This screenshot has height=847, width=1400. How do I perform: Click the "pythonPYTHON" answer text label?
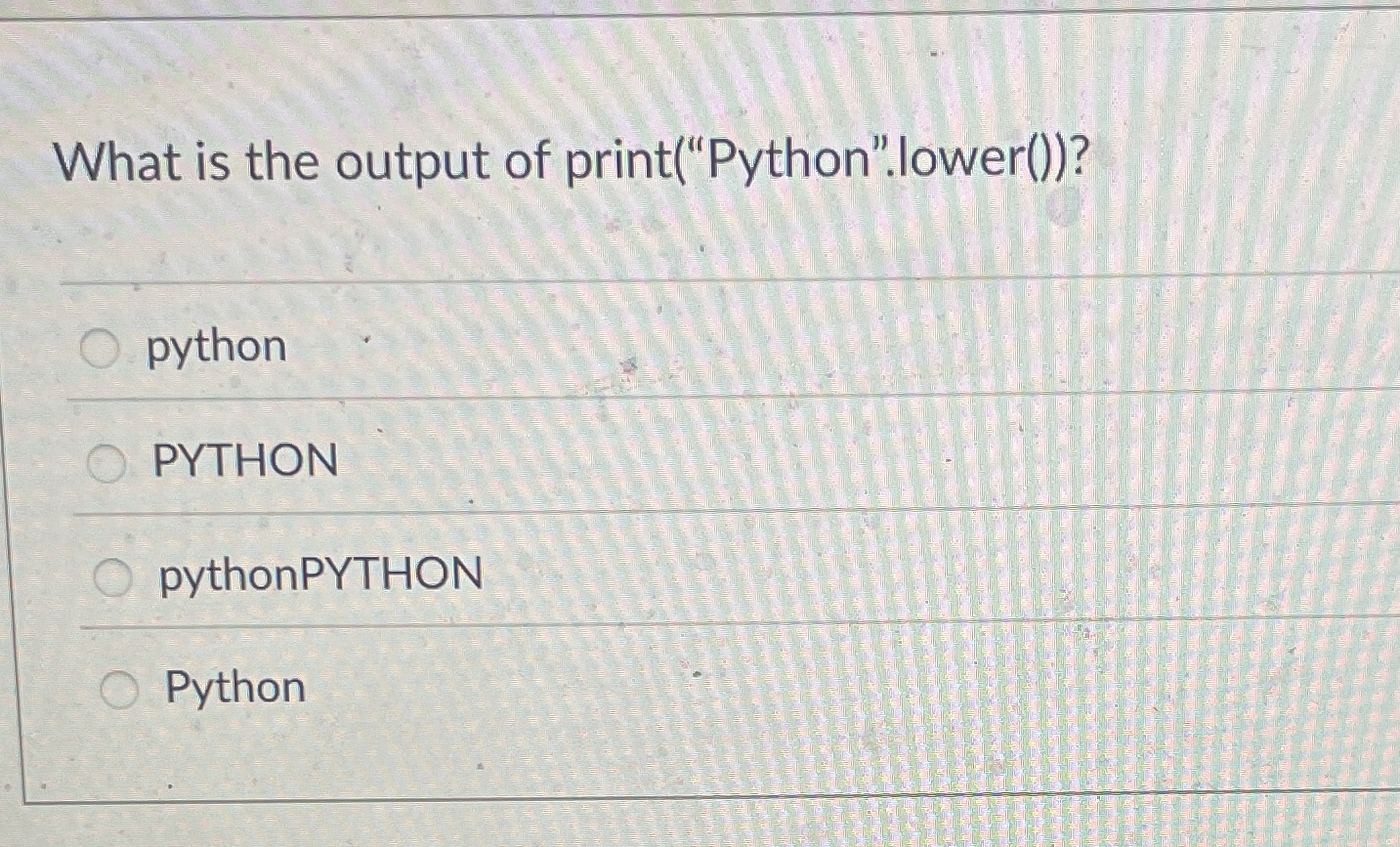point(320,575)
